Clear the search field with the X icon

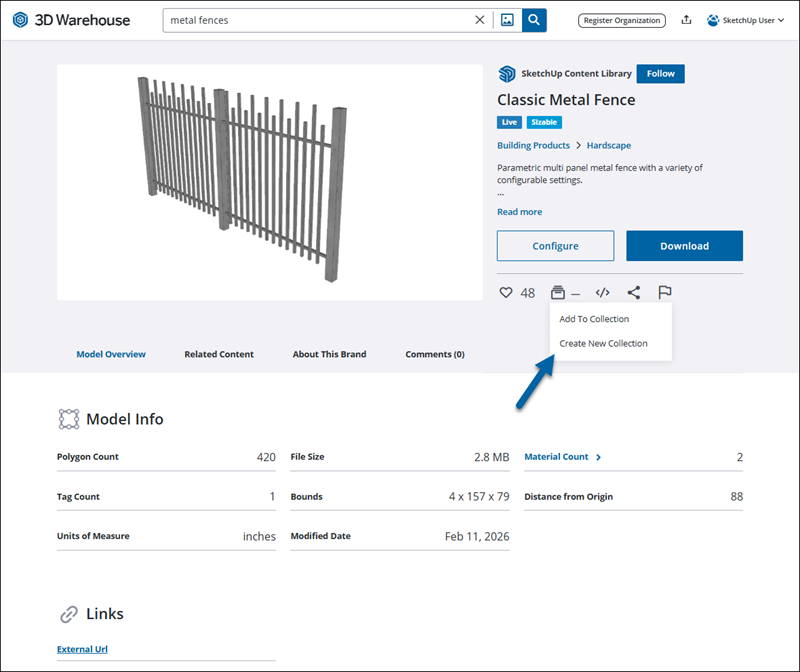[x=480, y=20]
